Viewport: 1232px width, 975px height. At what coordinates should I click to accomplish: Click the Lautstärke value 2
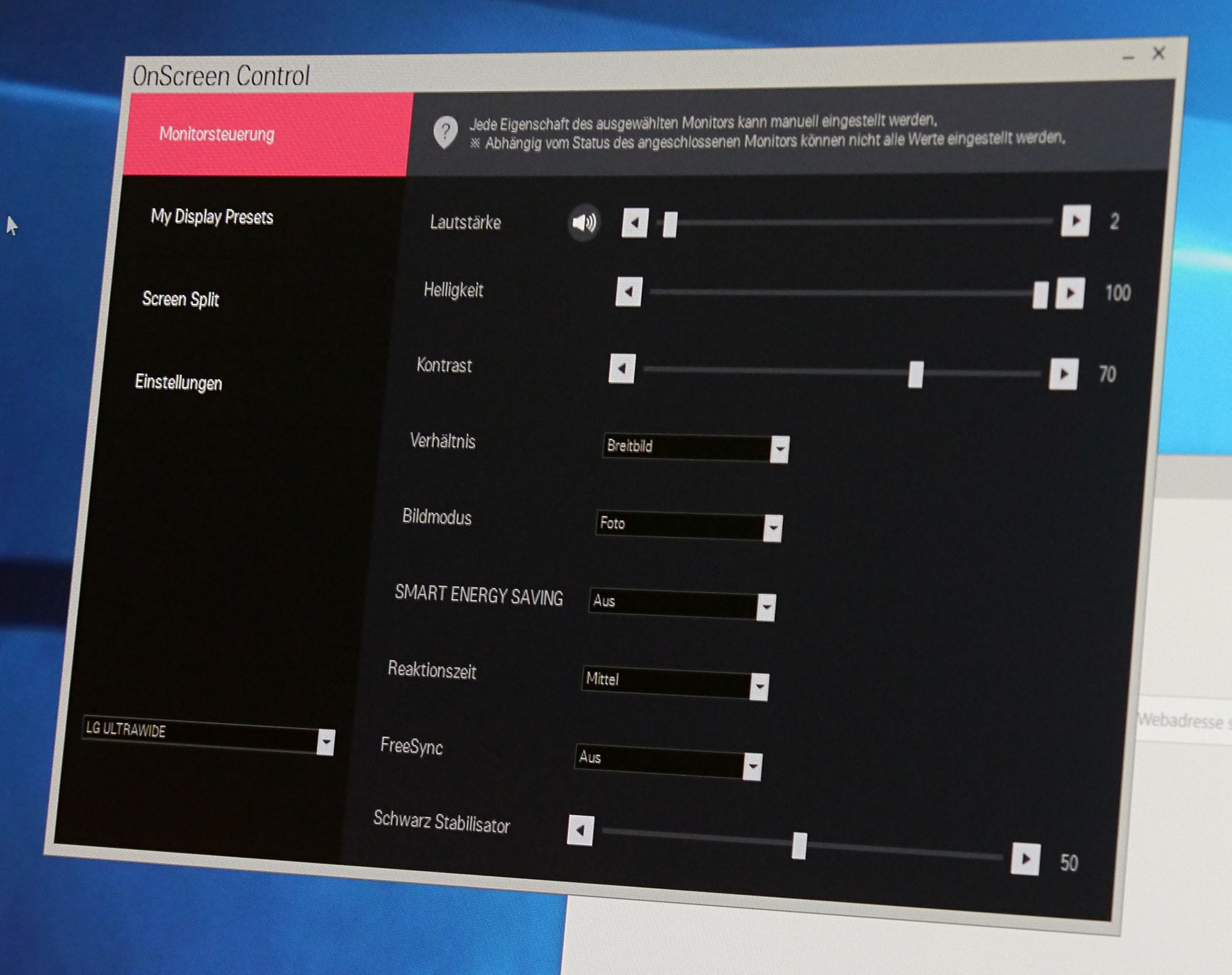coord(1114,221)
